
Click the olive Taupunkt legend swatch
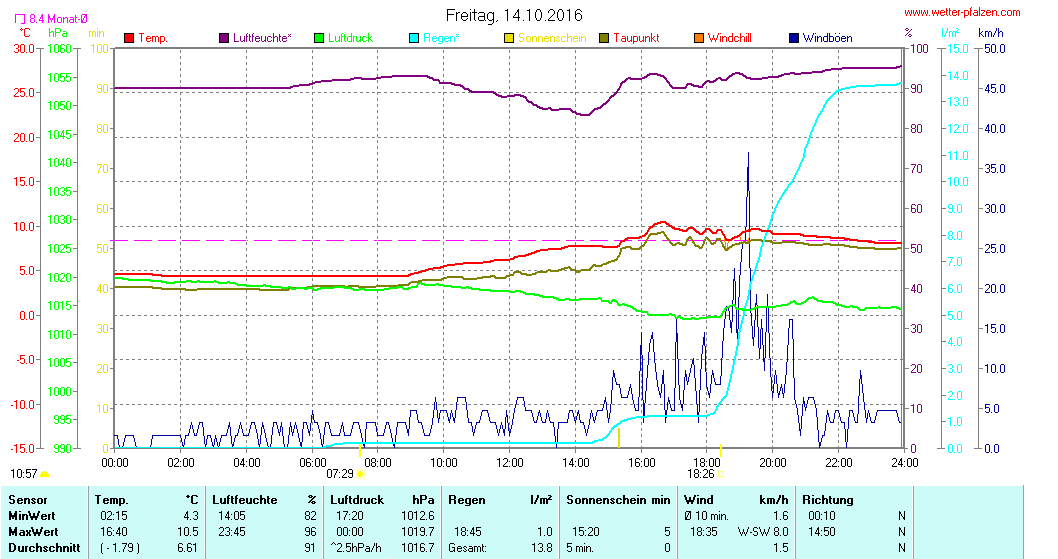pos(604,38)
